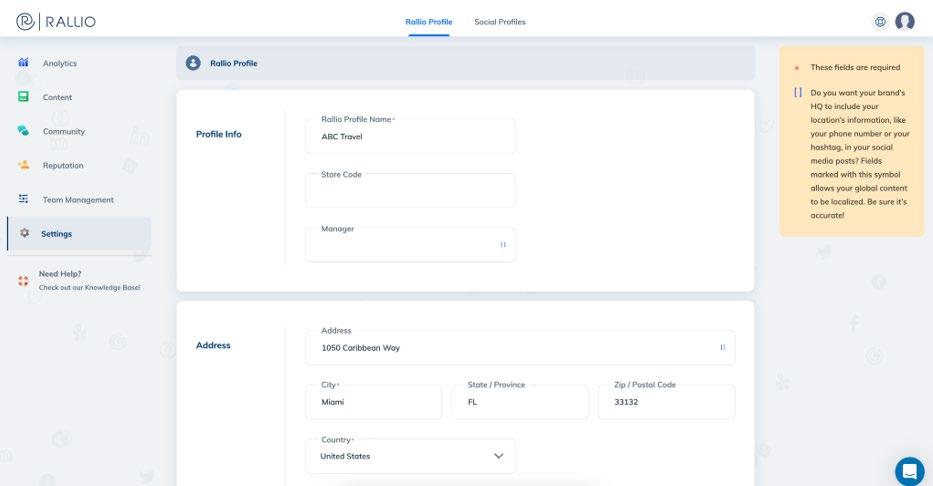Open Community from the sidebar

pos(64,131)
